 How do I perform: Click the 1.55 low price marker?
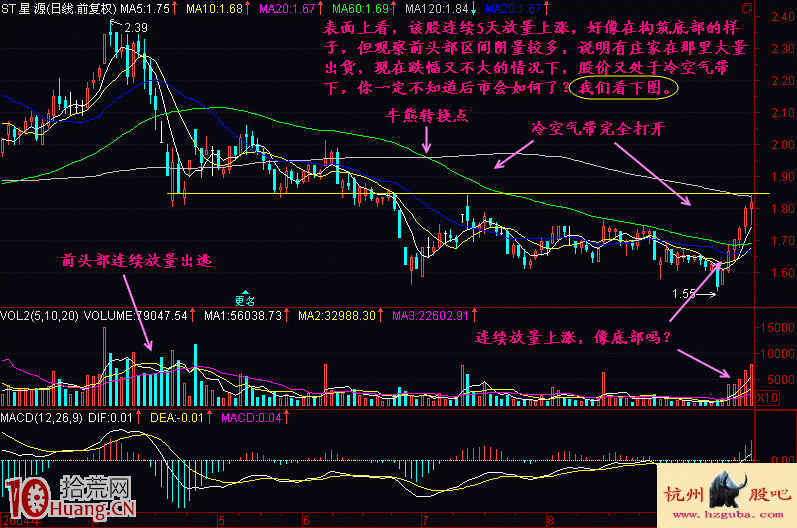tap(684, 294)
